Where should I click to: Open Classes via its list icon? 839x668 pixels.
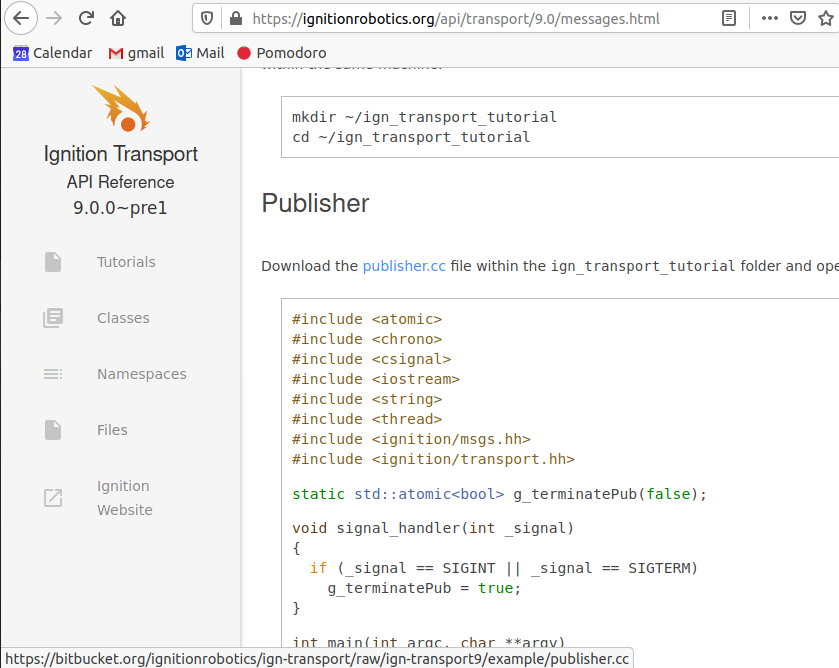(53, 317)
